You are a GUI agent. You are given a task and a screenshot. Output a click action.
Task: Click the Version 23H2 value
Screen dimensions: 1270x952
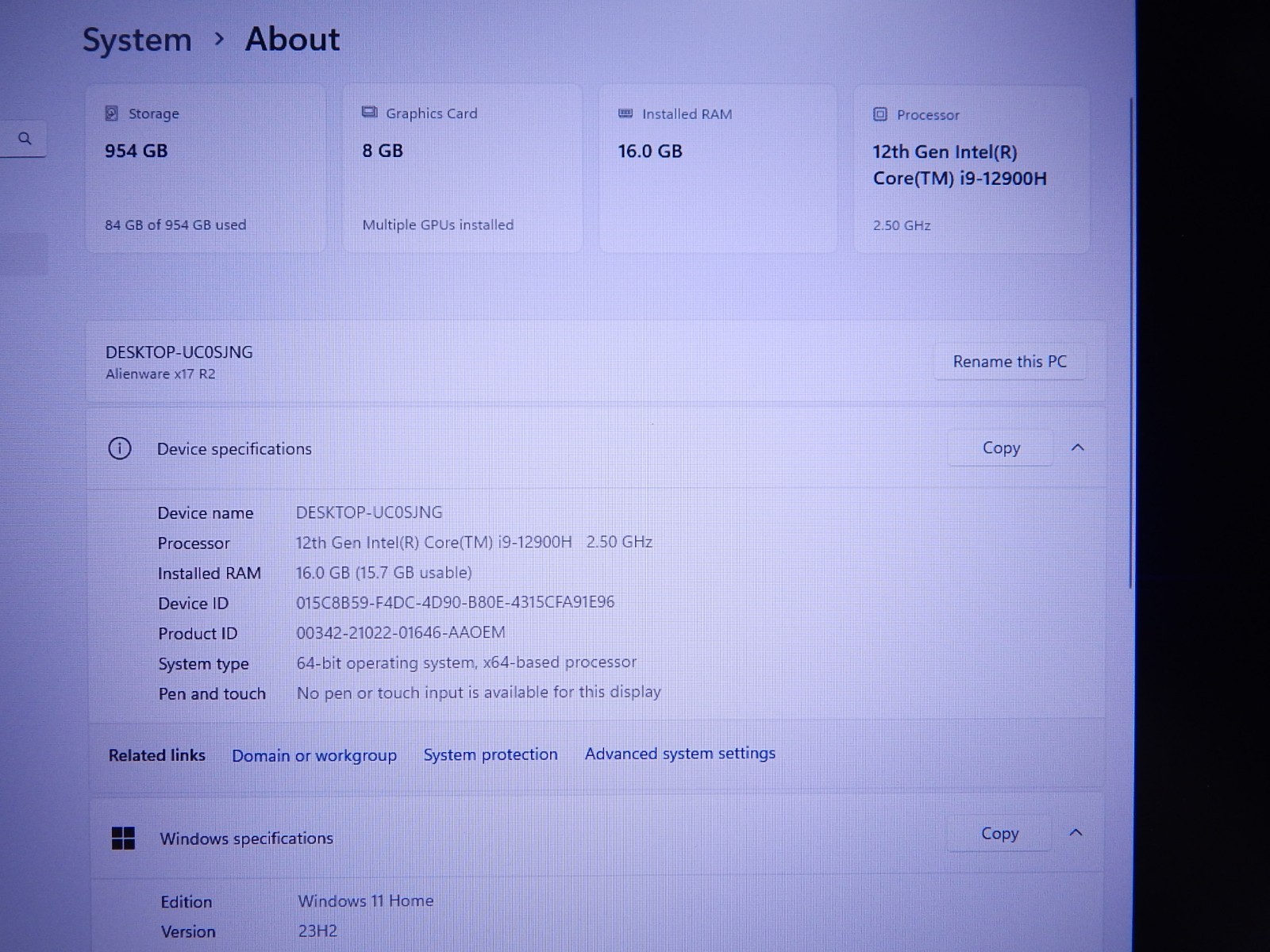click(317, 931)
